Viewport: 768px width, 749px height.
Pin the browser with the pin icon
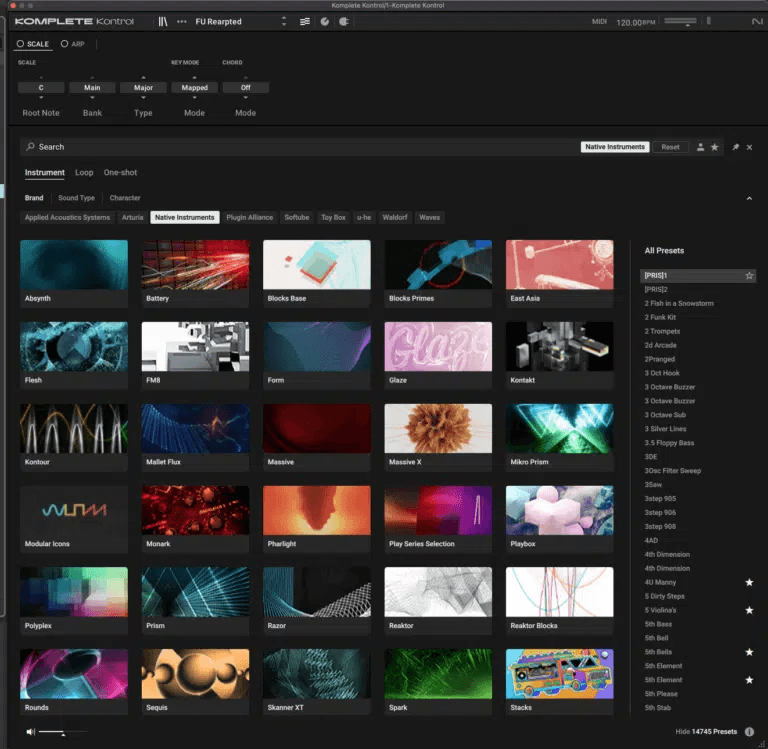point(735,147)
